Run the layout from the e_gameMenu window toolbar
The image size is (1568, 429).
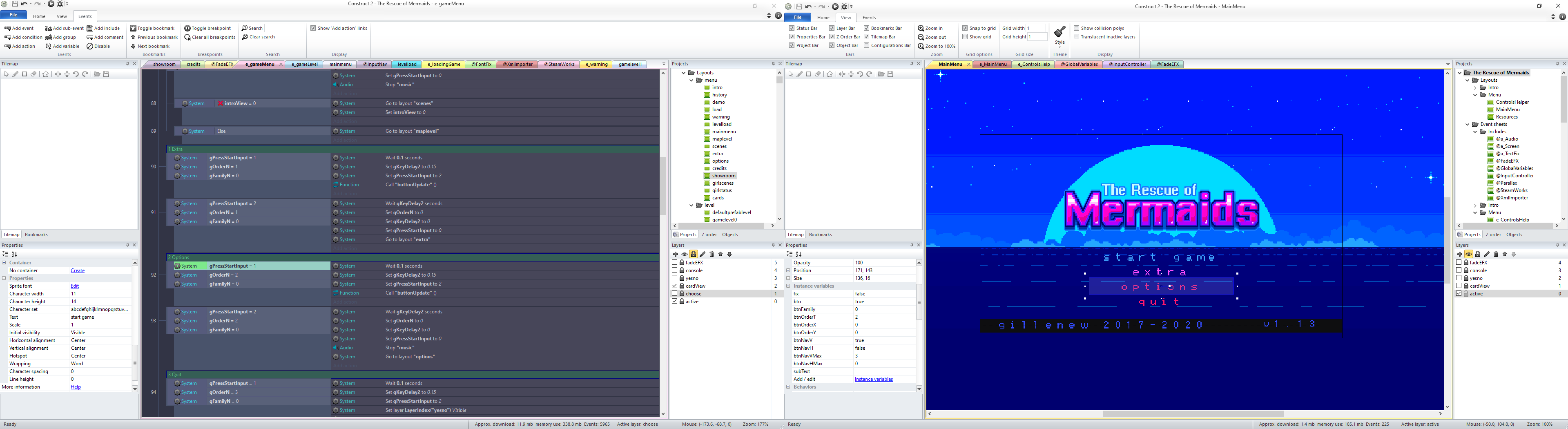51,4
